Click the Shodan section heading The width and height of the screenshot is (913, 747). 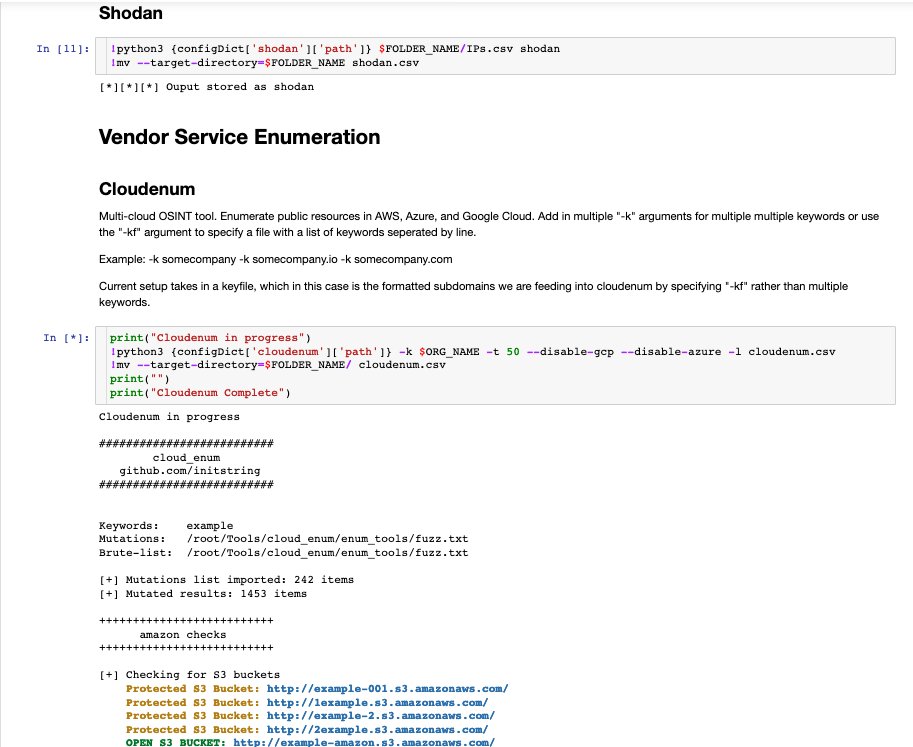point(130,13)
